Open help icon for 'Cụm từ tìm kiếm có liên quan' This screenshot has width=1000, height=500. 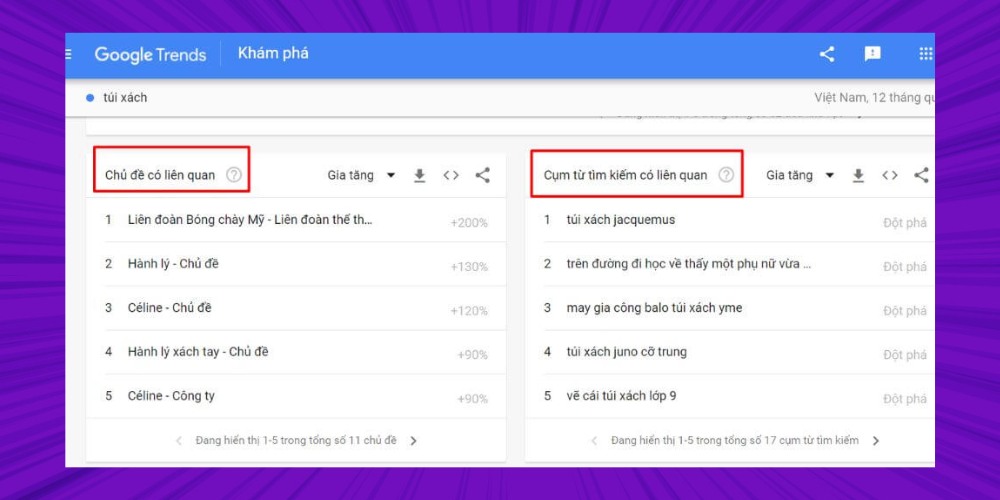[726, 175]
